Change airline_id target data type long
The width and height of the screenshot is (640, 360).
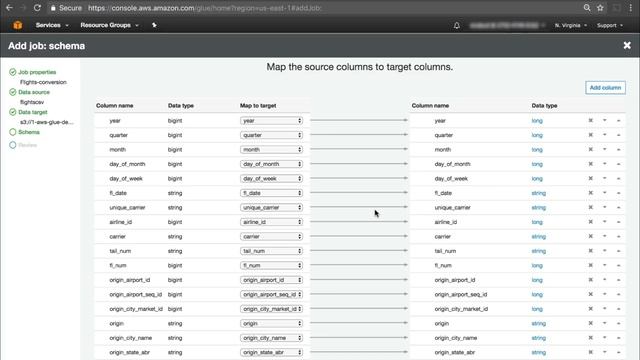click(537, 222)
